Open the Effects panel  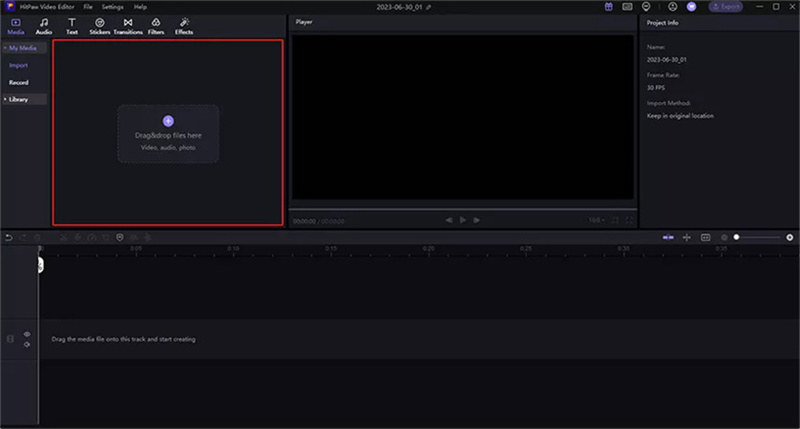184,26
